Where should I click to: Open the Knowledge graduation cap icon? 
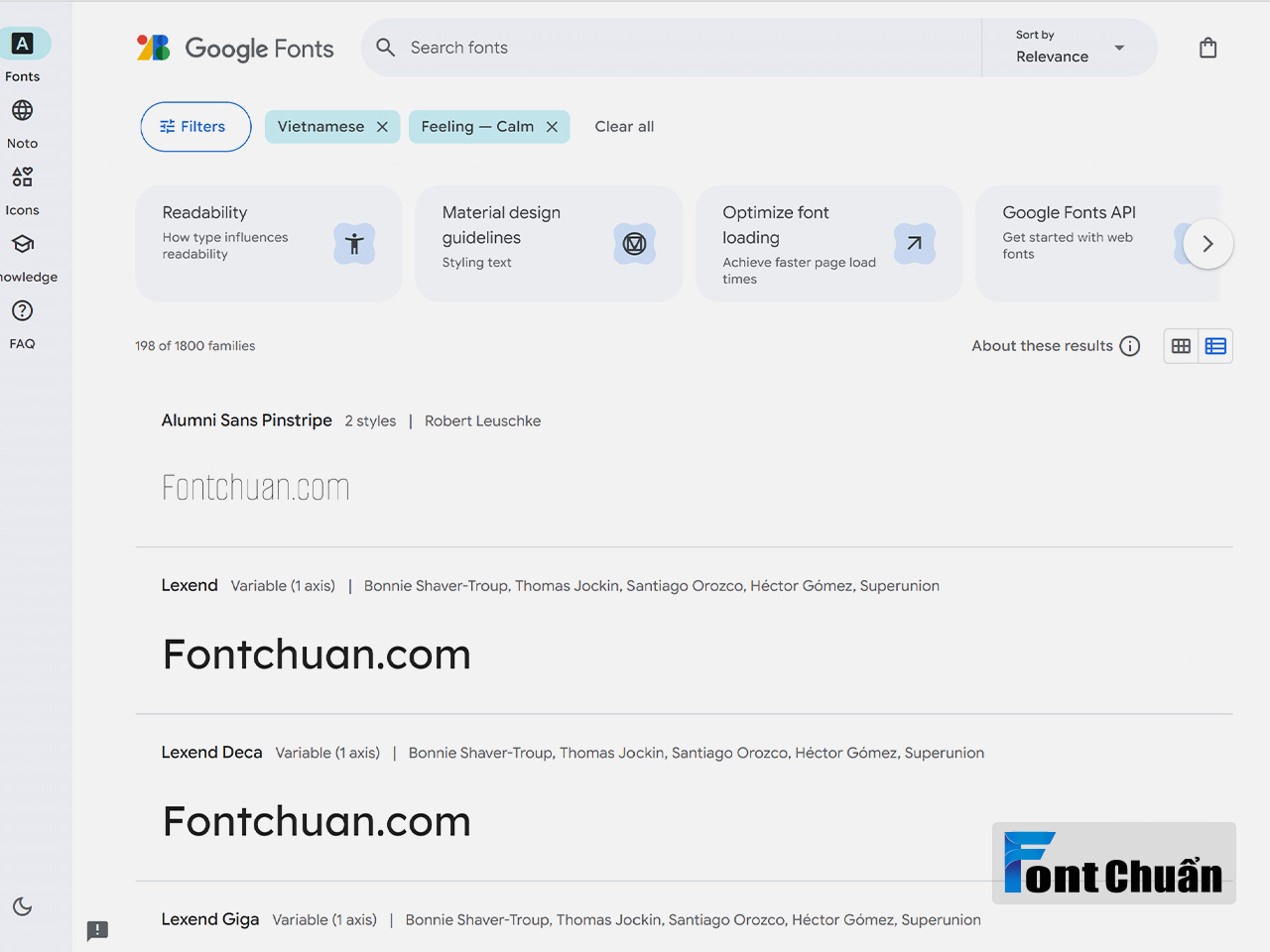(22, 244)
